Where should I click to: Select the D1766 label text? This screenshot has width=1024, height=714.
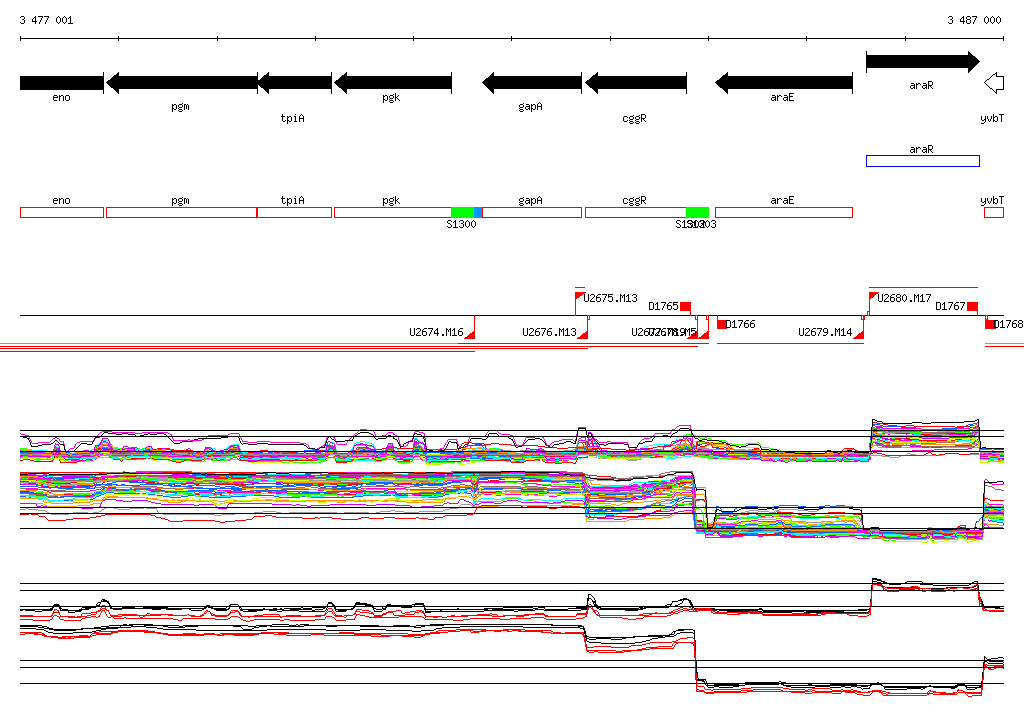click(x=741, y=324)
